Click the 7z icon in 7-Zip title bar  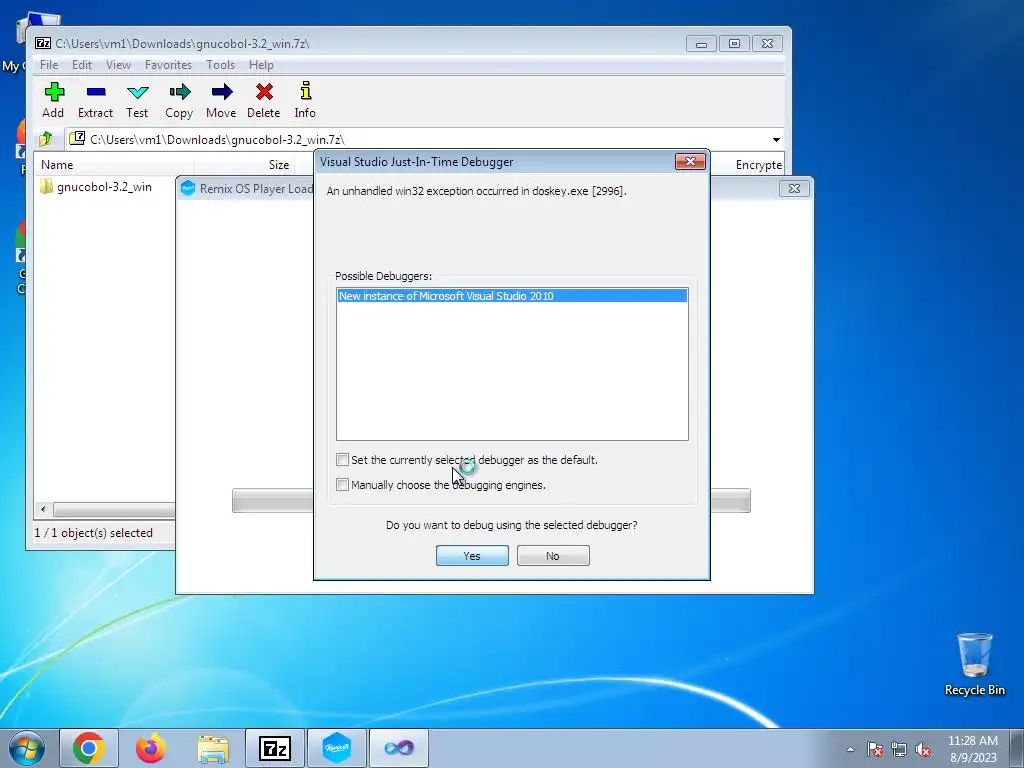43,43
